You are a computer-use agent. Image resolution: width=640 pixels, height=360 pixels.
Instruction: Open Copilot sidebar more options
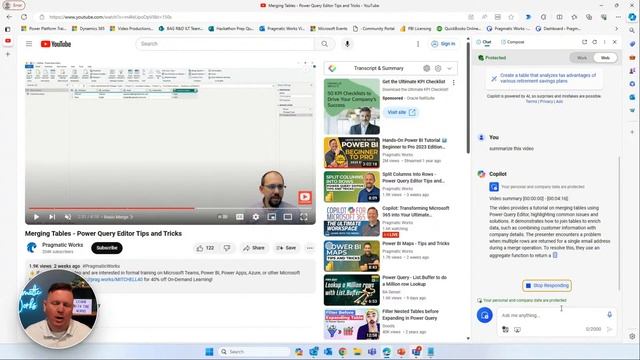[x=604, y=42]
